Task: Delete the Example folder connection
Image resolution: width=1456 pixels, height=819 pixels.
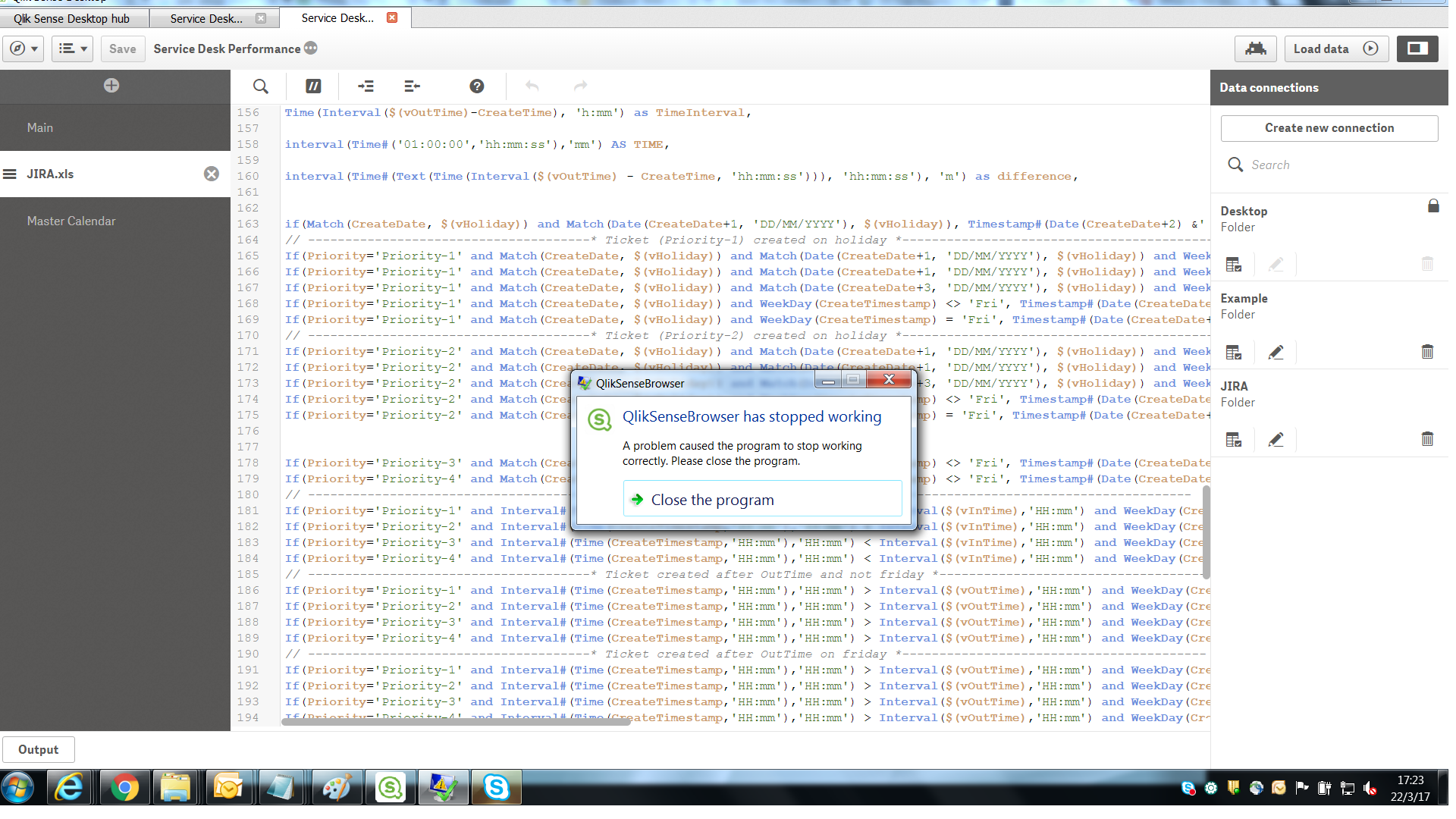Action: coord(1426,352)
